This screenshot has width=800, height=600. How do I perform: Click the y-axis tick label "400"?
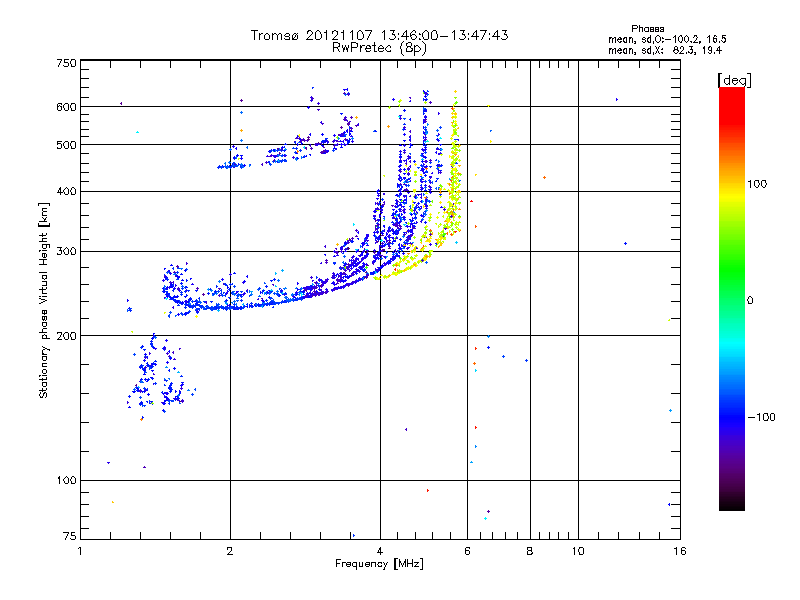(66, 192)
